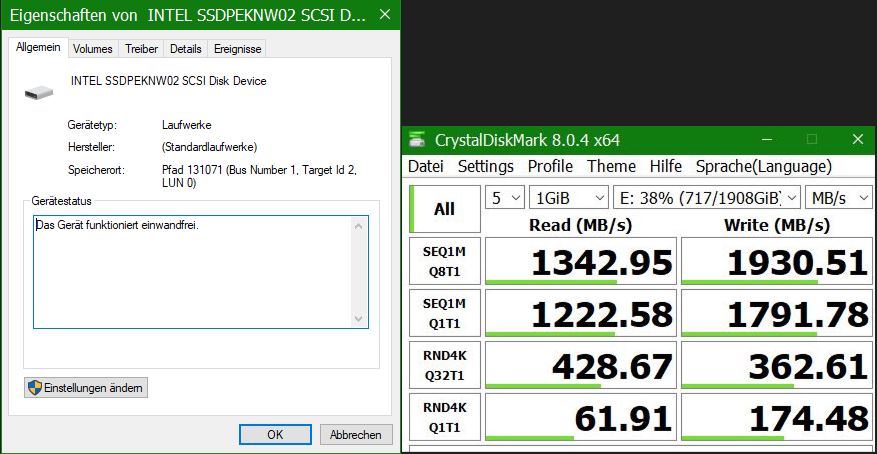877x454 pixels.
Task: Switch to the Allgemein tab
Action: 39,48
